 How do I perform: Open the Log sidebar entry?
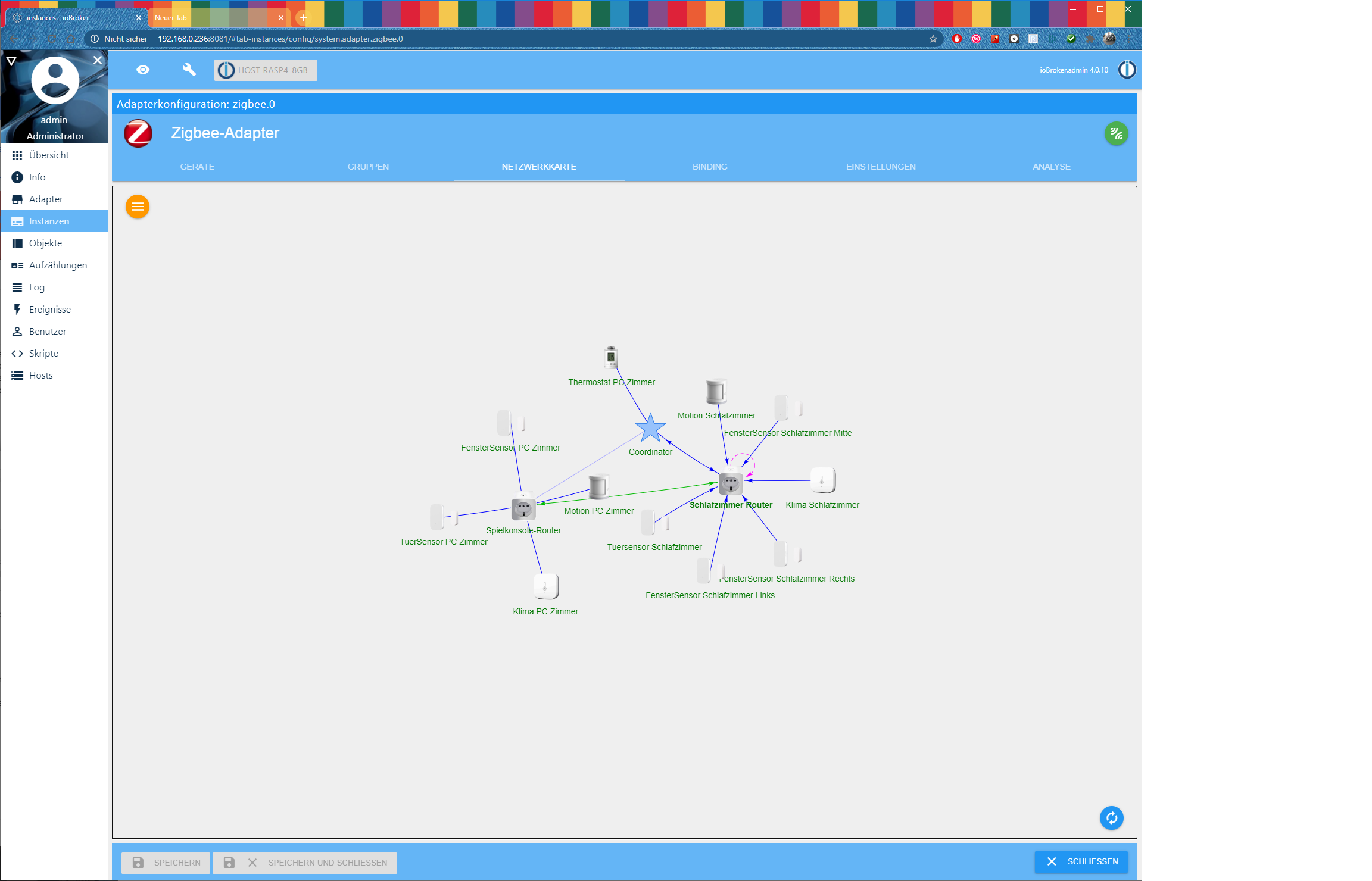36,287
